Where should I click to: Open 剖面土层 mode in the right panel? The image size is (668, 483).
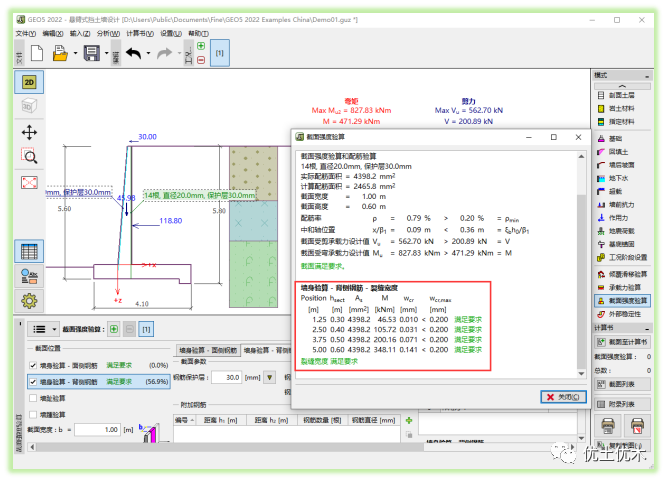point(621,95)
